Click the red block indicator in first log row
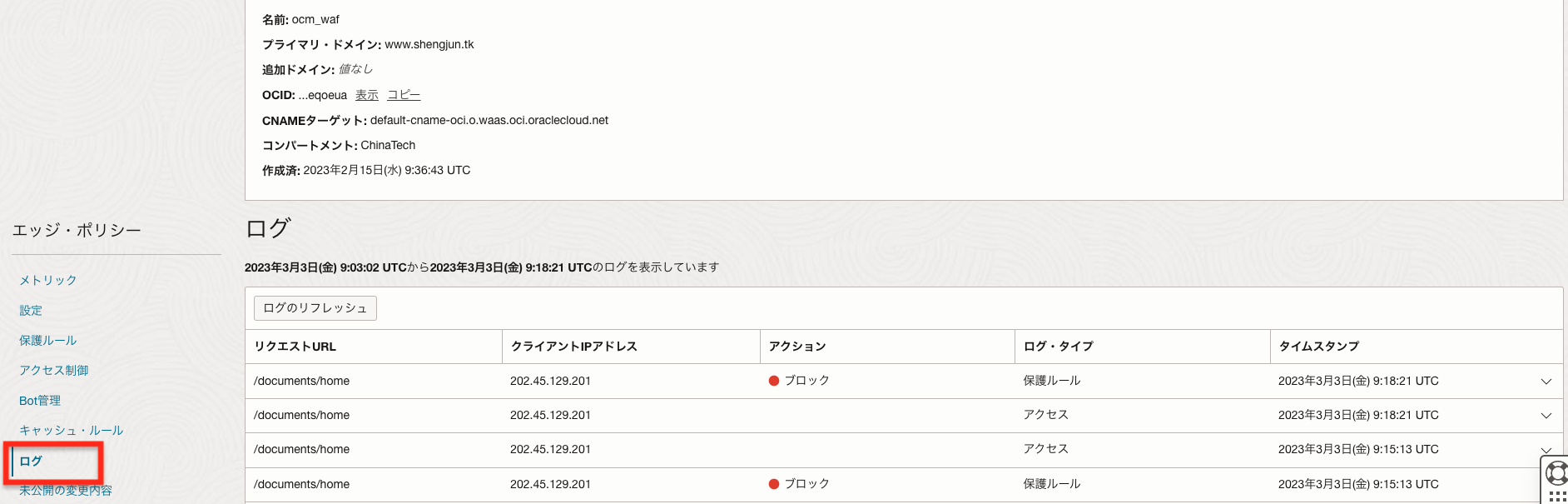The height and width of the screenshot is (504, 1568). click(x=774, y=381)
